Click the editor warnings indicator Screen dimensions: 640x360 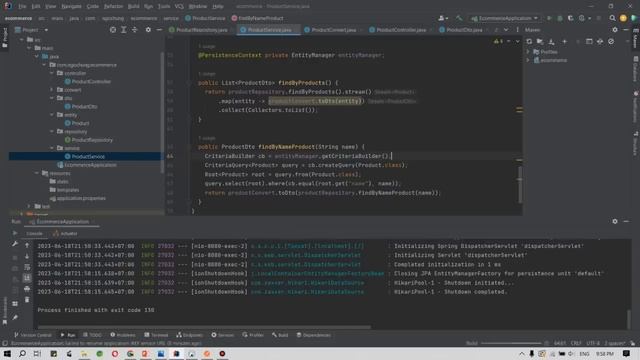tap(499, 41)
